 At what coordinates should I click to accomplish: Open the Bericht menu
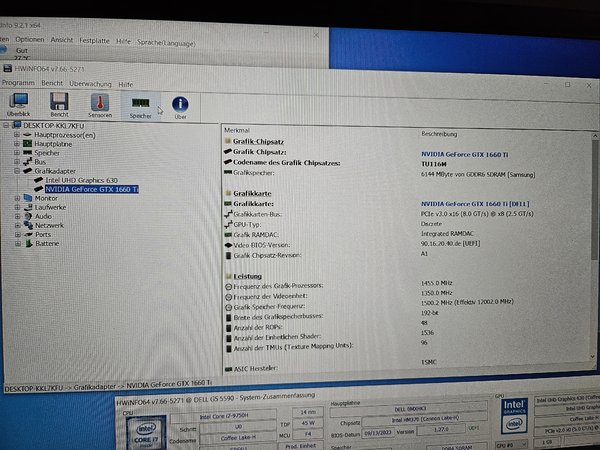coord(52,83)
